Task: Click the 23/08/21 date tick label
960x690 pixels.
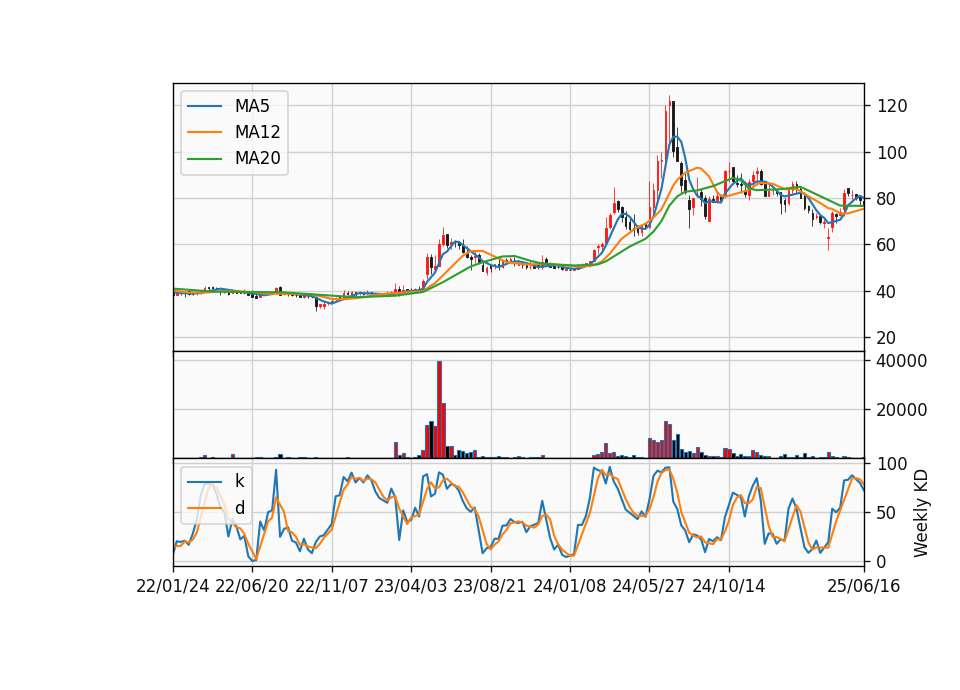Action: pos(490,587)
